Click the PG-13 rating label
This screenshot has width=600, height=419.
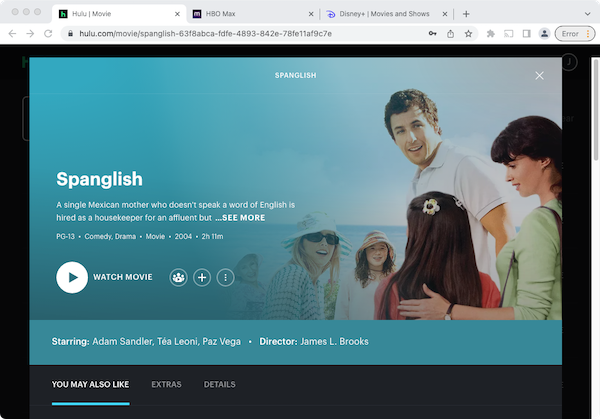65,236
